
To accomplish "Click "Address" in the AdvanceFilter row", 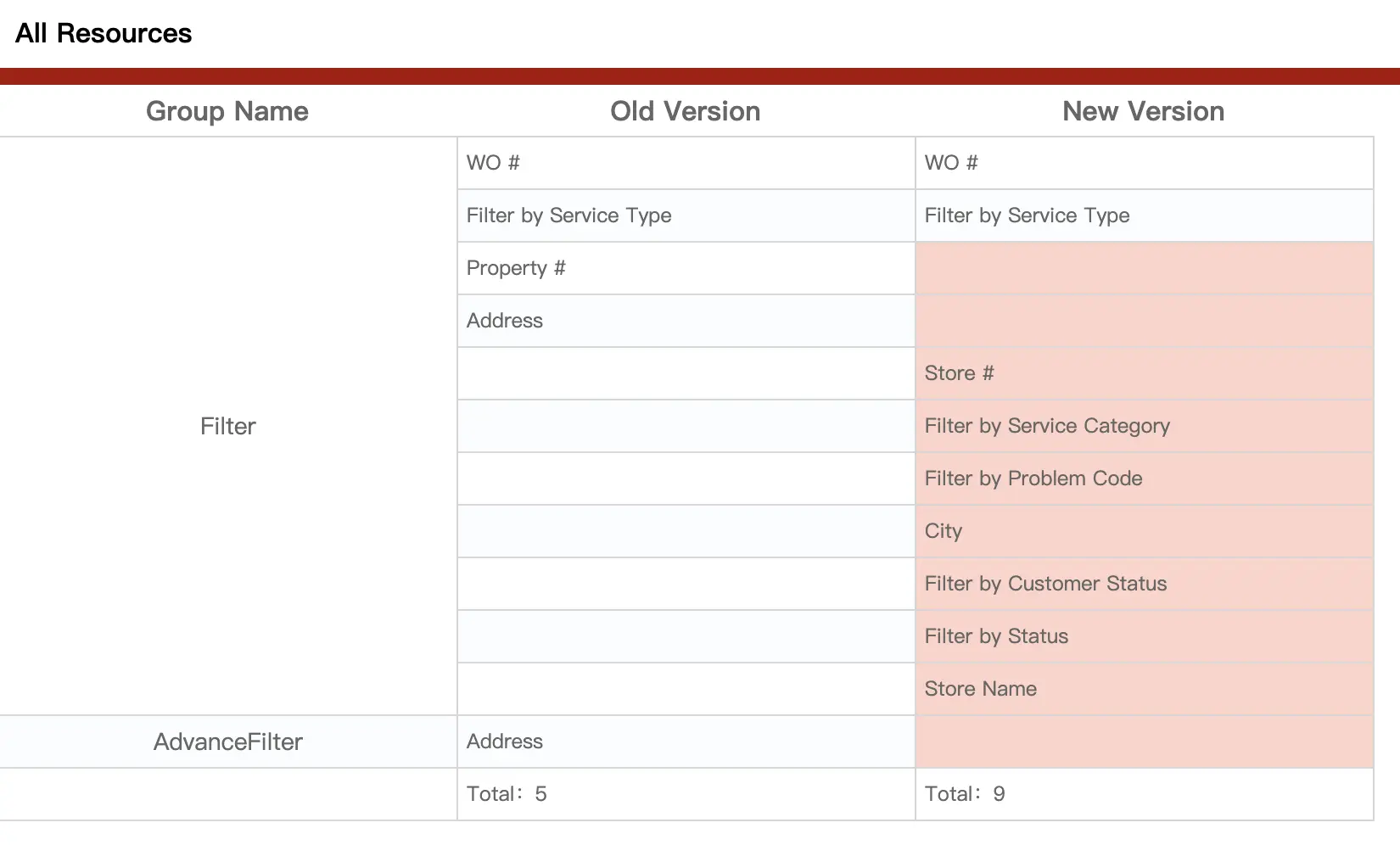I will tap(686, 741).
